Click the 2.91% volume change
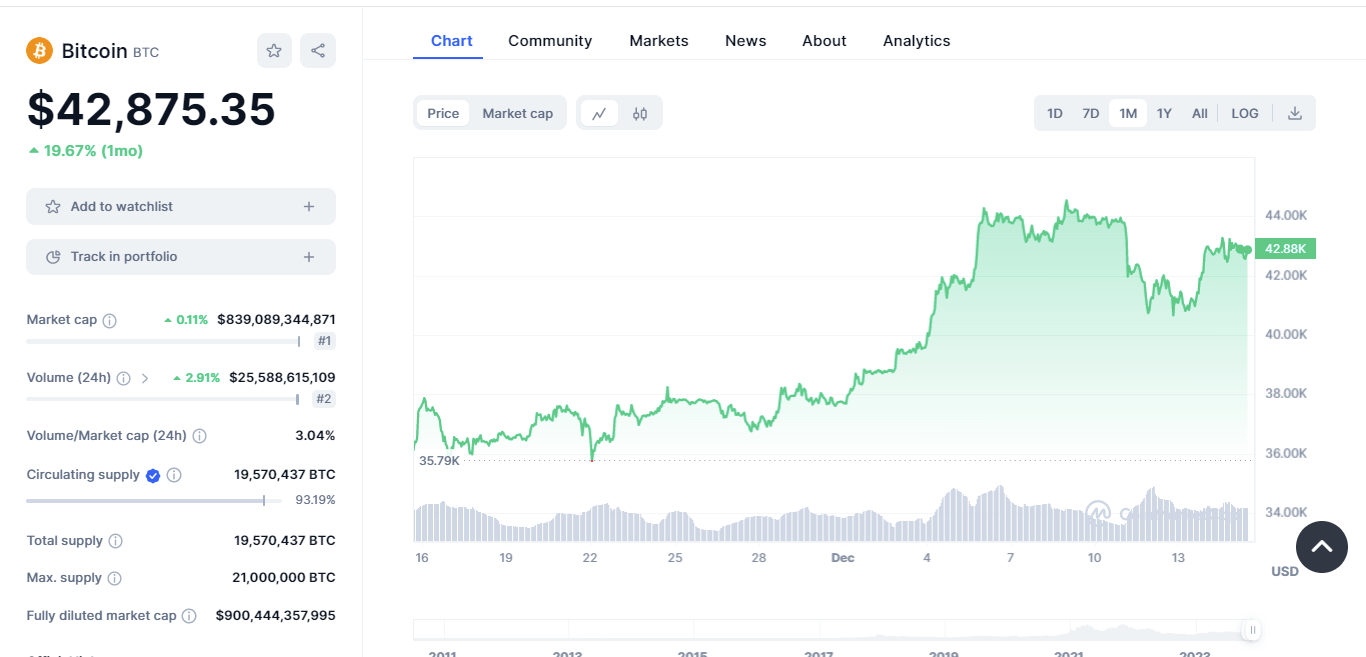Viewport: 1366px width, 657px height. tap(197, 378)
